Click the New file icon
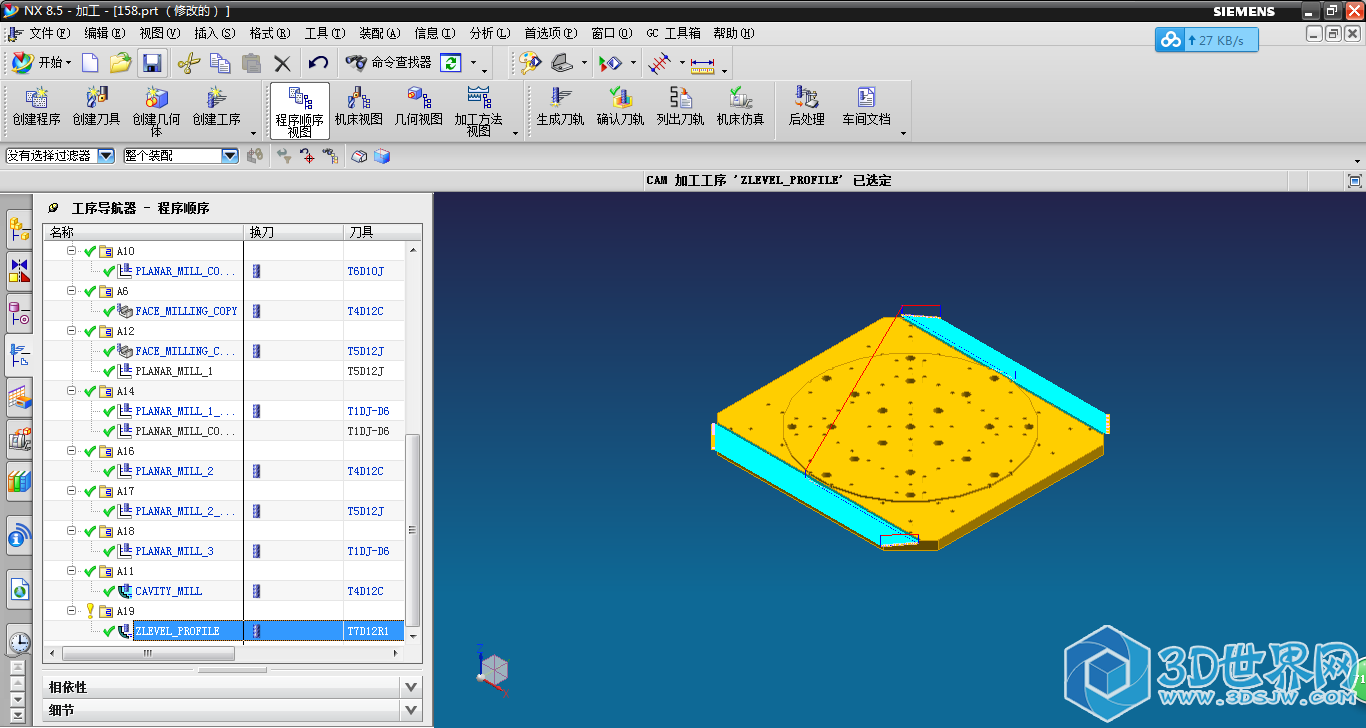 click(90, 63)
